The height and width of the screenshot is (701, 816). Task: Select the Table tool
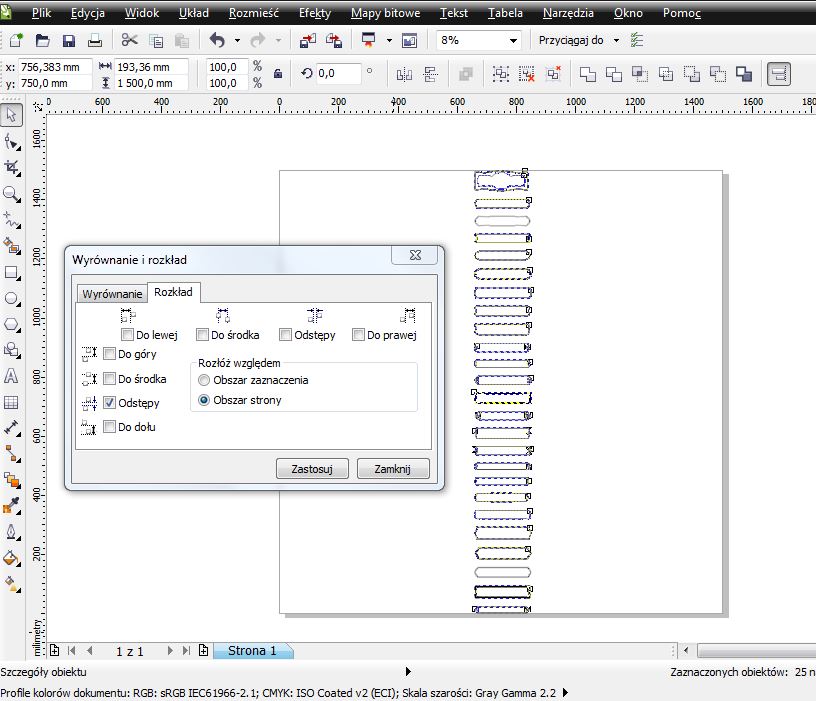coord(12,403)
